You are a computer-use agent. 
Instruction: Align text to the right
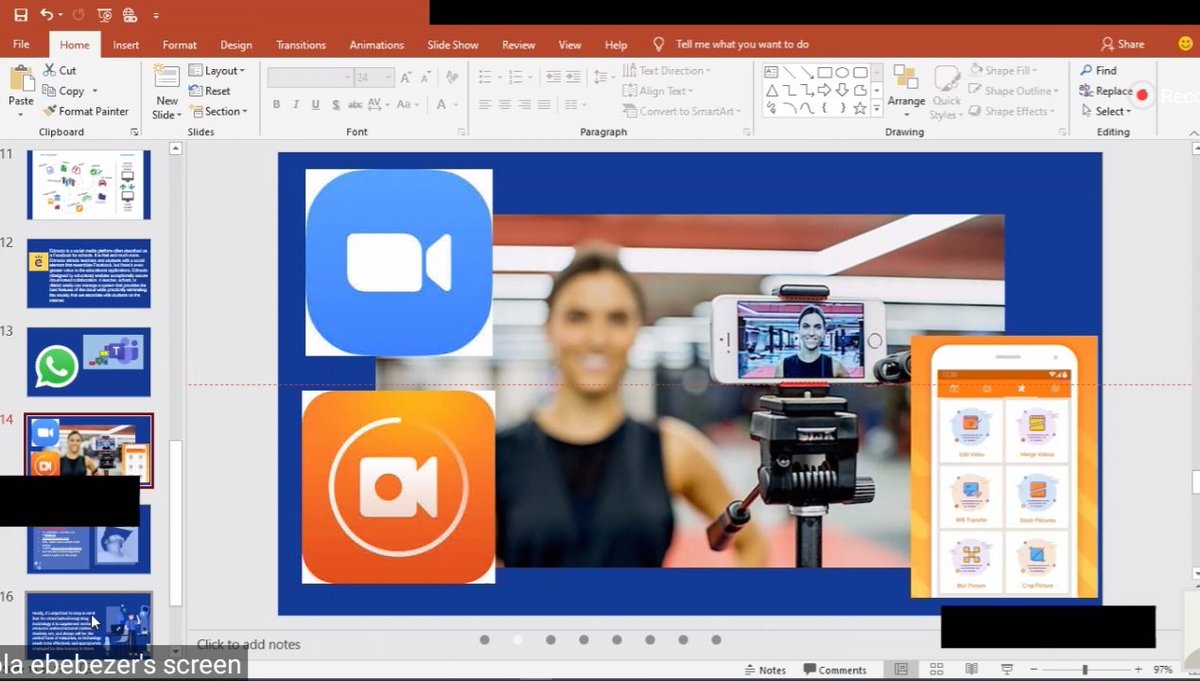point(524,104)
